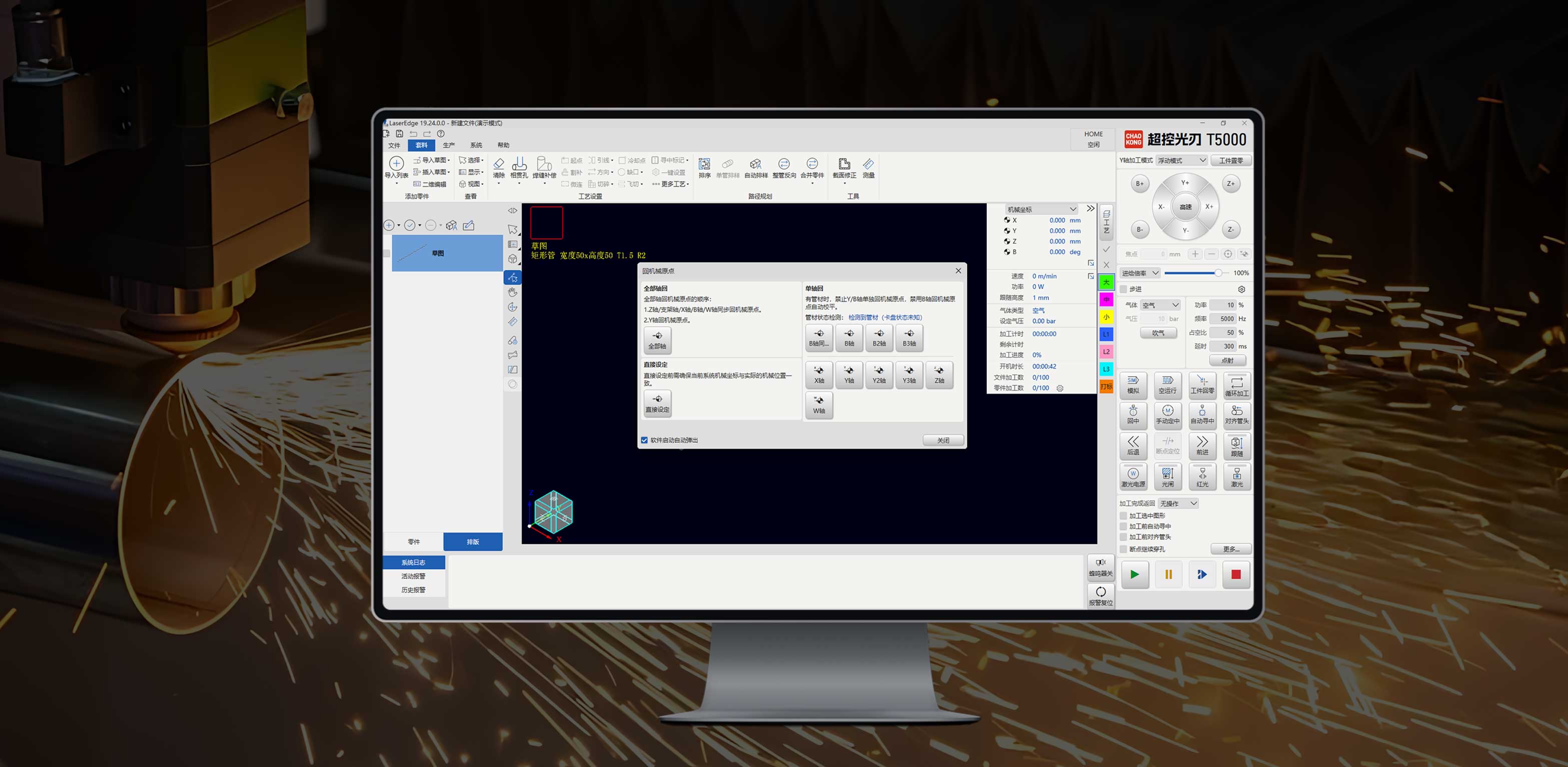This screenshot has width=1568, height=767.
Task: Open the 生产 production menu tab
Action: pyautogui.click(x=449, y=146)
